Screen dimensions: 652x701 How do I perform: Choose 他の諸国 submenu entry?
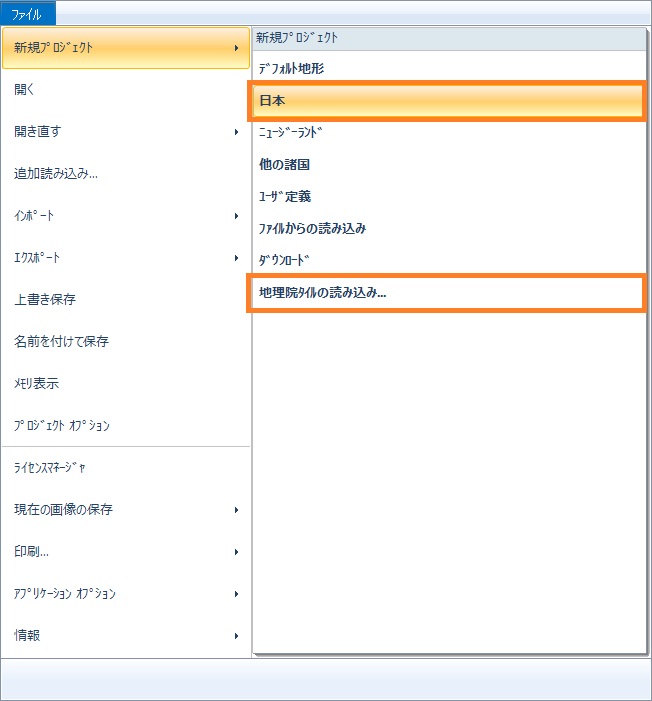449,165
